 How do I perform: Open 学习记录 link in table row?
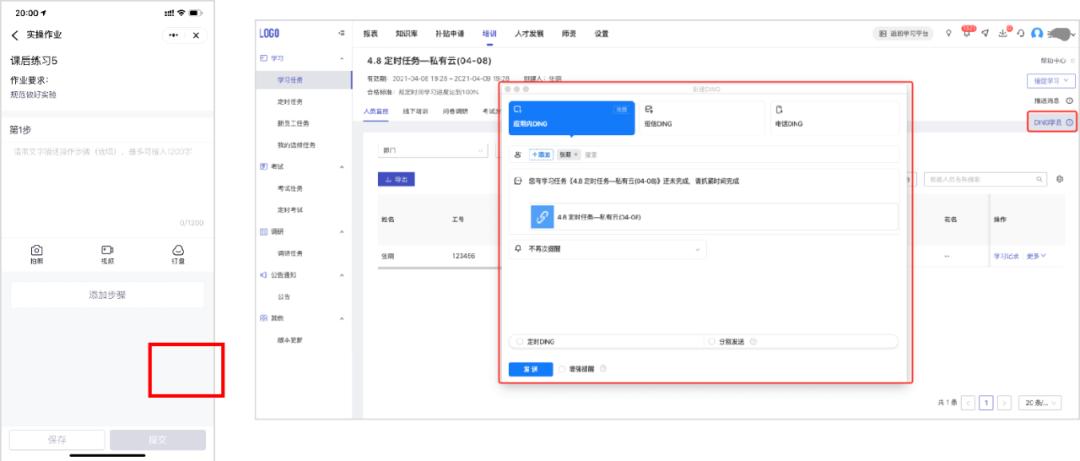coord(1006,256)
